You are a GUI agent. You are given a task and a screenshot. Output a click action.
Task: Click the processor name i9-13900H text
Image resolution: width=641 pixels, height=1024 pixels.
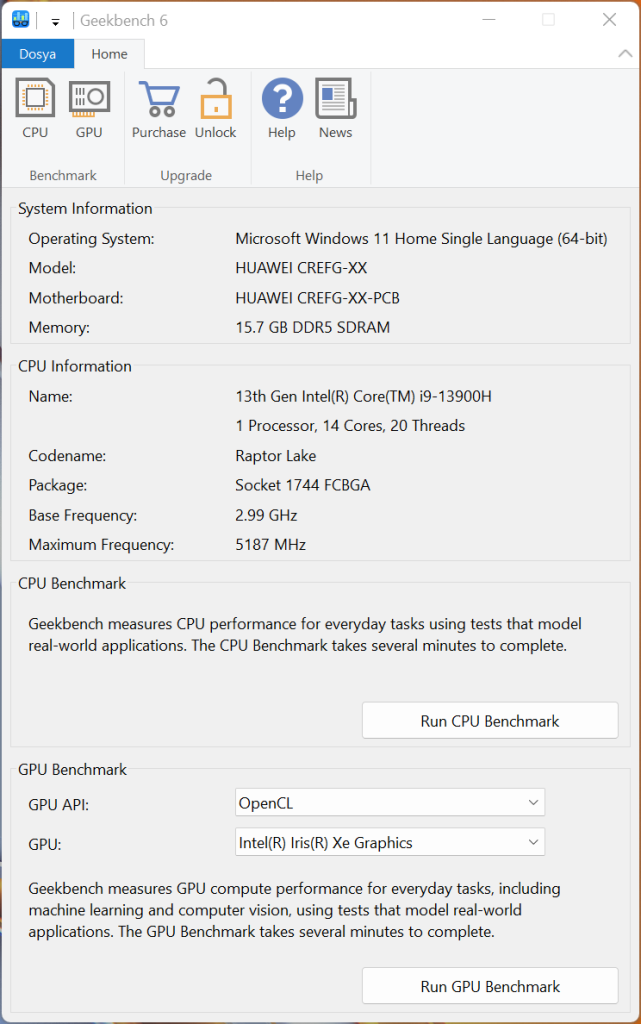click(364, 396)
